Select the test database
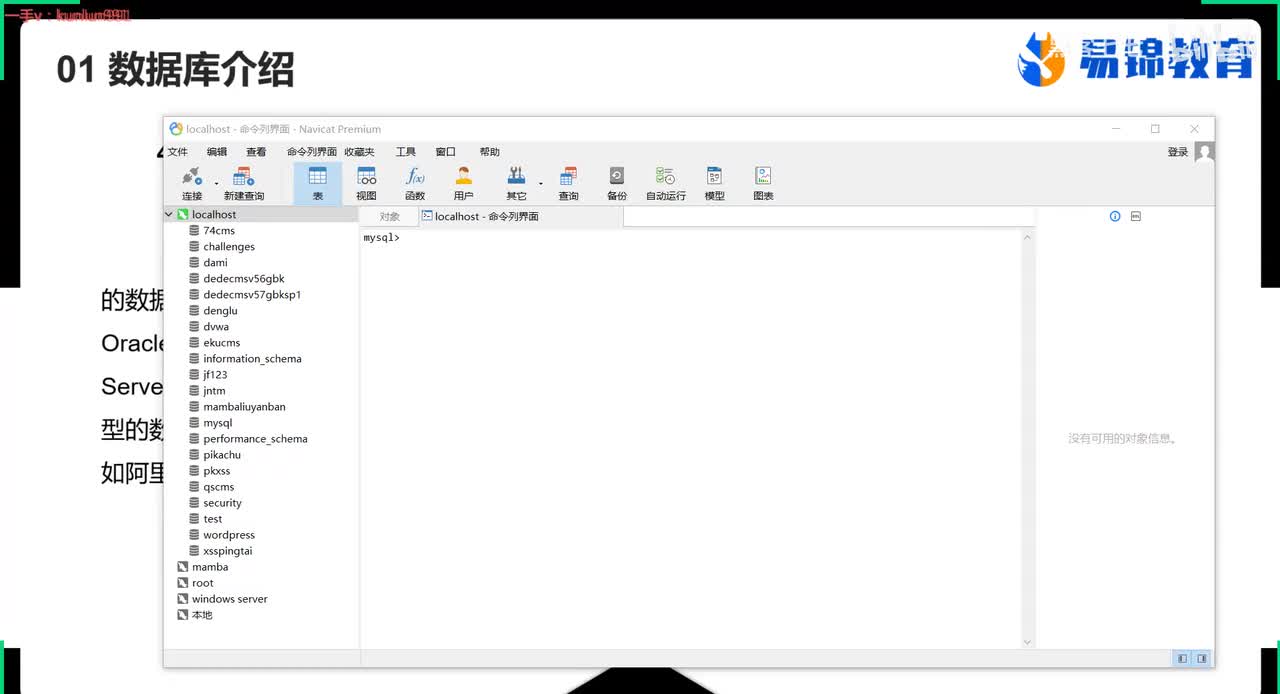 tap(212, 519)
